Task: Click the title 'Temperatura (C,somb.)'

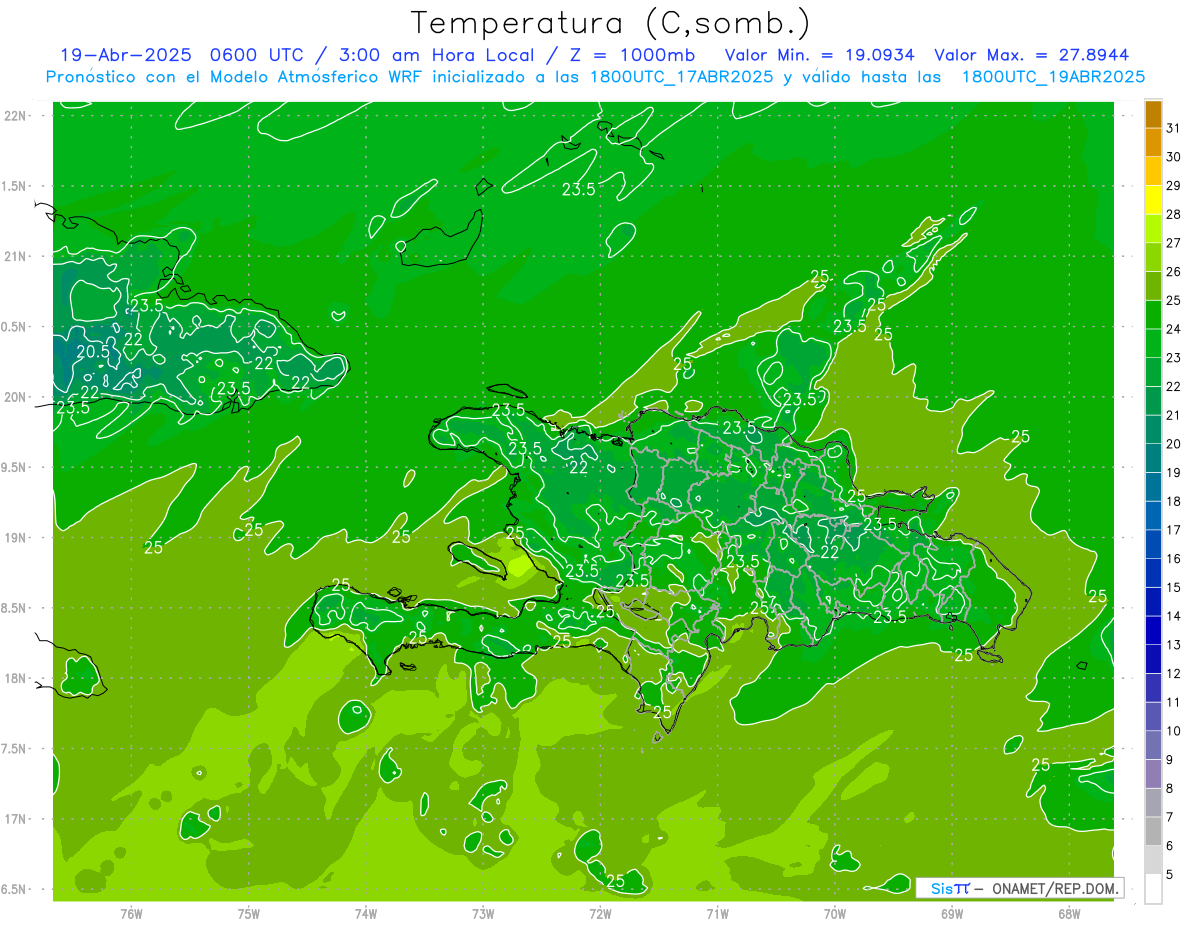Action: click(x=611, y=22)
